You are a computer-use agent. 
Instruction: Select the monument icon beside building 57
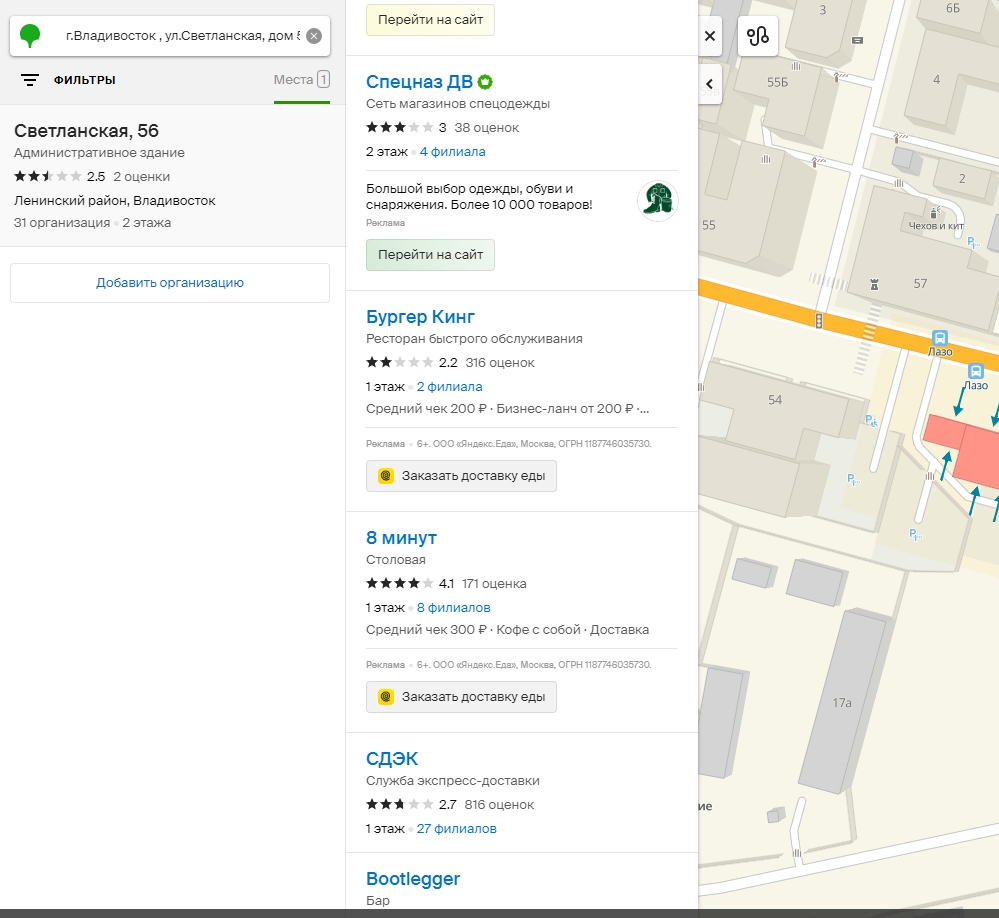point(875,285)
